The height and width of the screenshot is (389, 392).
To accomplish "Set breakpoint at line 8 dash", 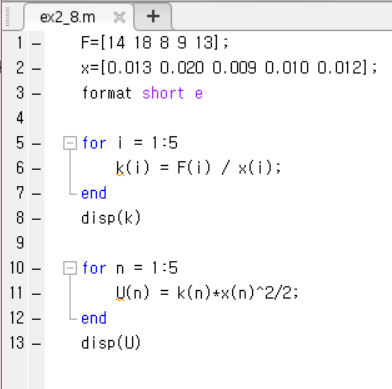I will (x=37, y=219).
